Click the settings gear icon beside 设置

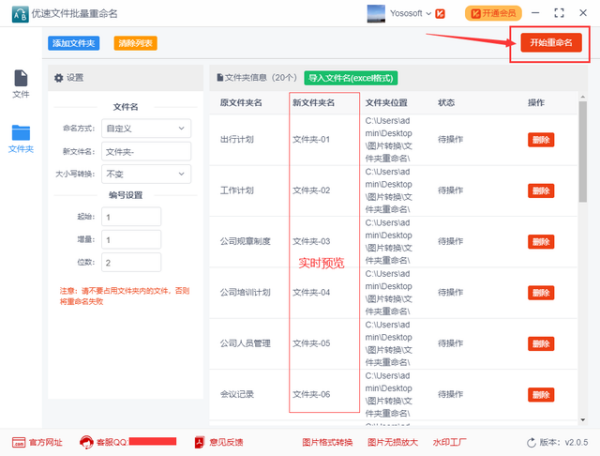coord(59,77)
